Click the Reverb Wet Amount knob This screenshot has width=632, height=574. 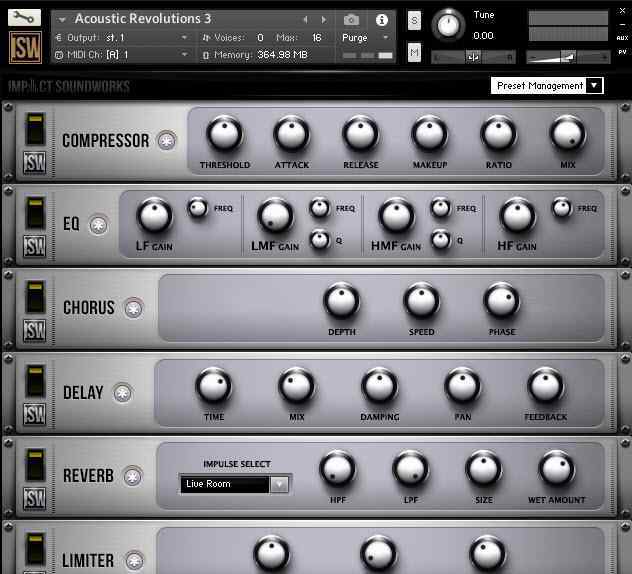pyautogui.click(x=556, y=469)
